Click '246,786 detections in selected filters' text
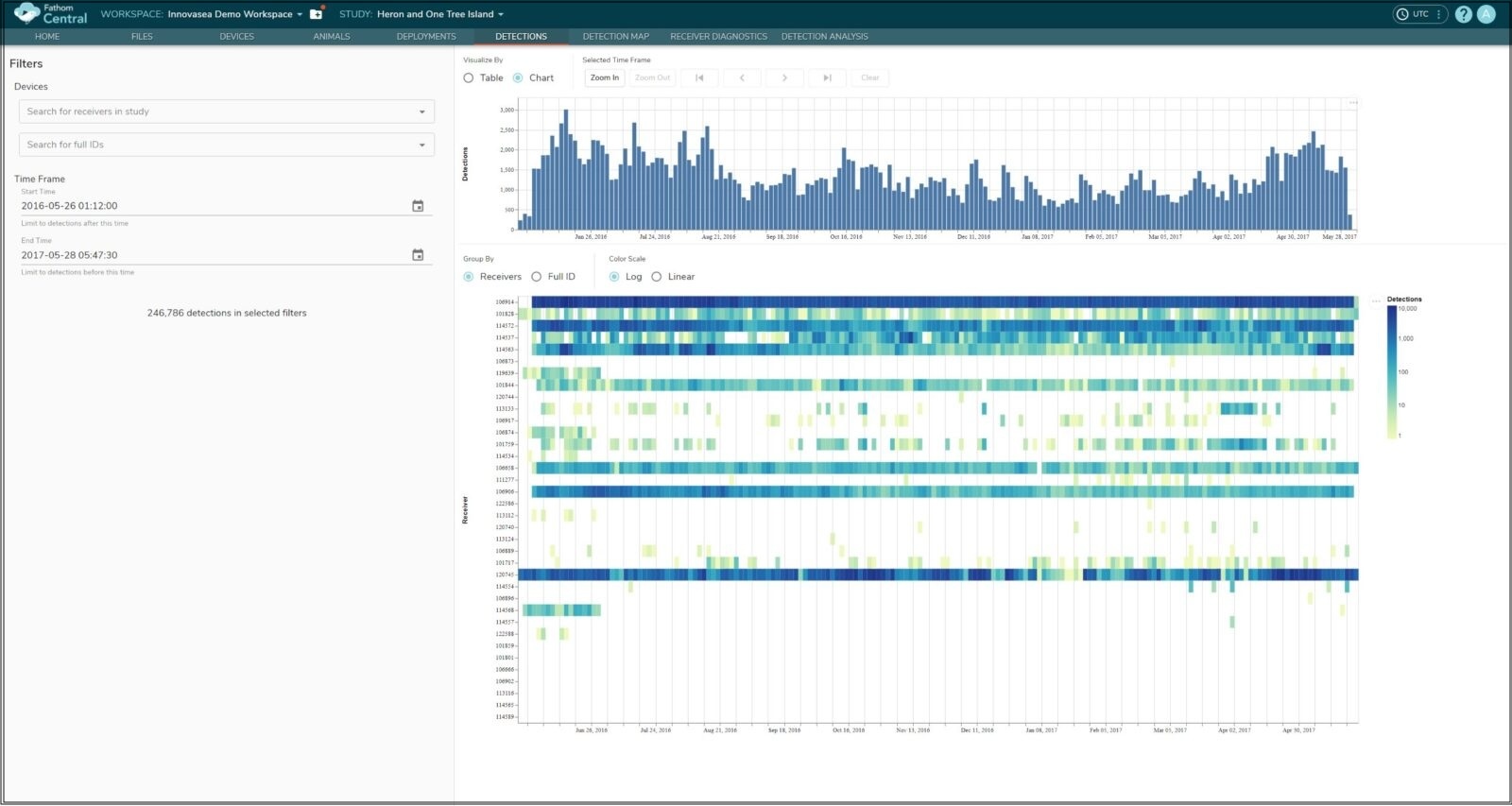 coord(227,313)
